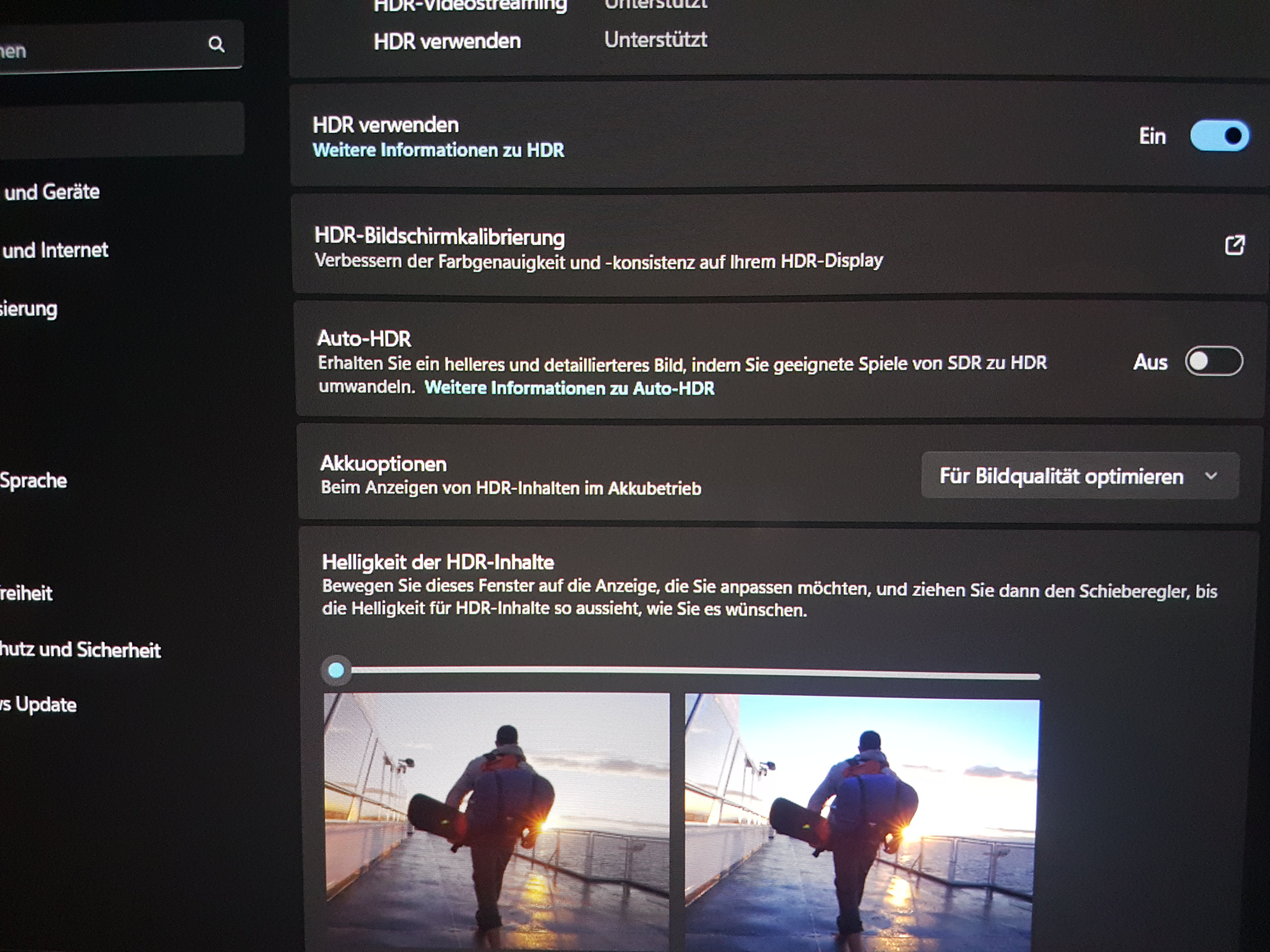Open the Sprache sidebar section

[33, 480]
